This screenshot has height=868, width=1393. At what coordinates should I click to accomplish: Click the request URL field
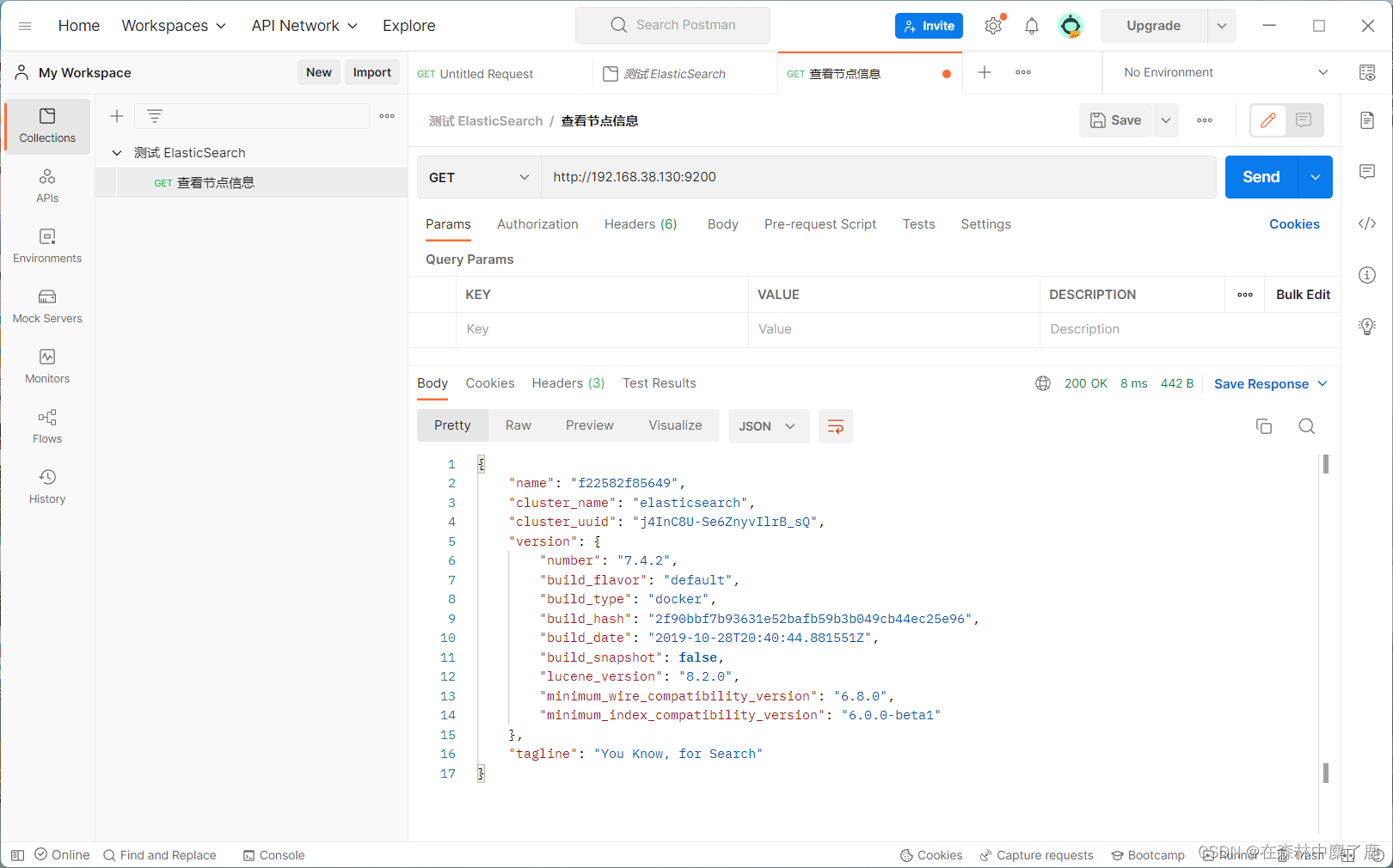point(878,177)
